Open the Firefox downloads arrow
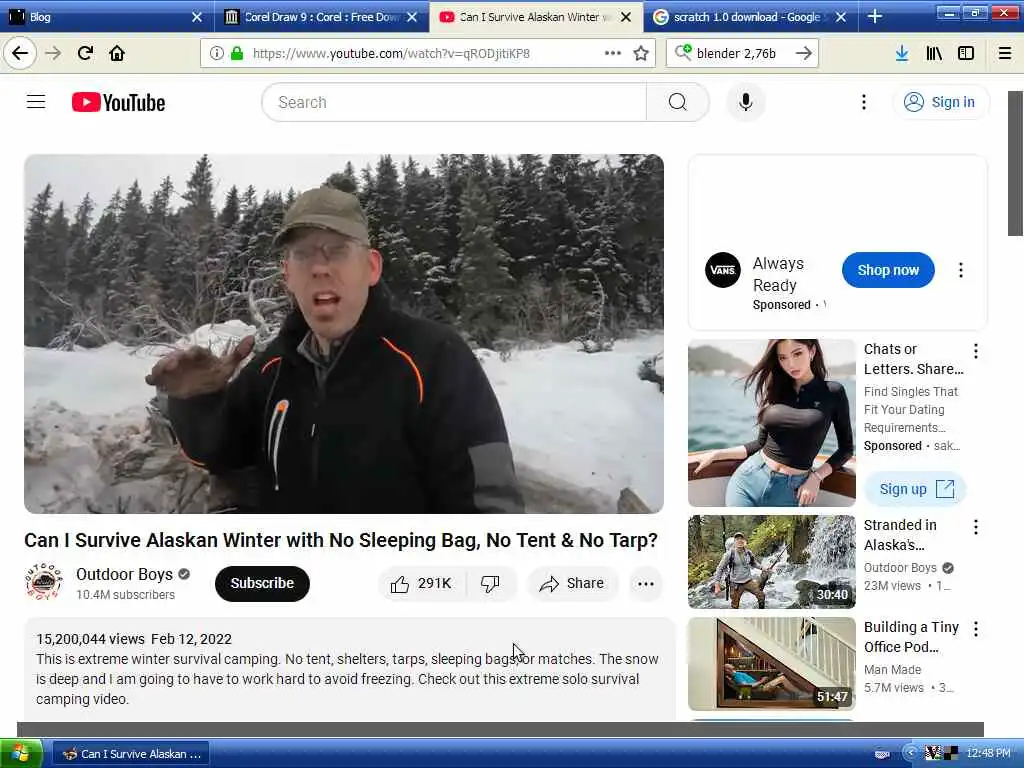 pos(902,54)
